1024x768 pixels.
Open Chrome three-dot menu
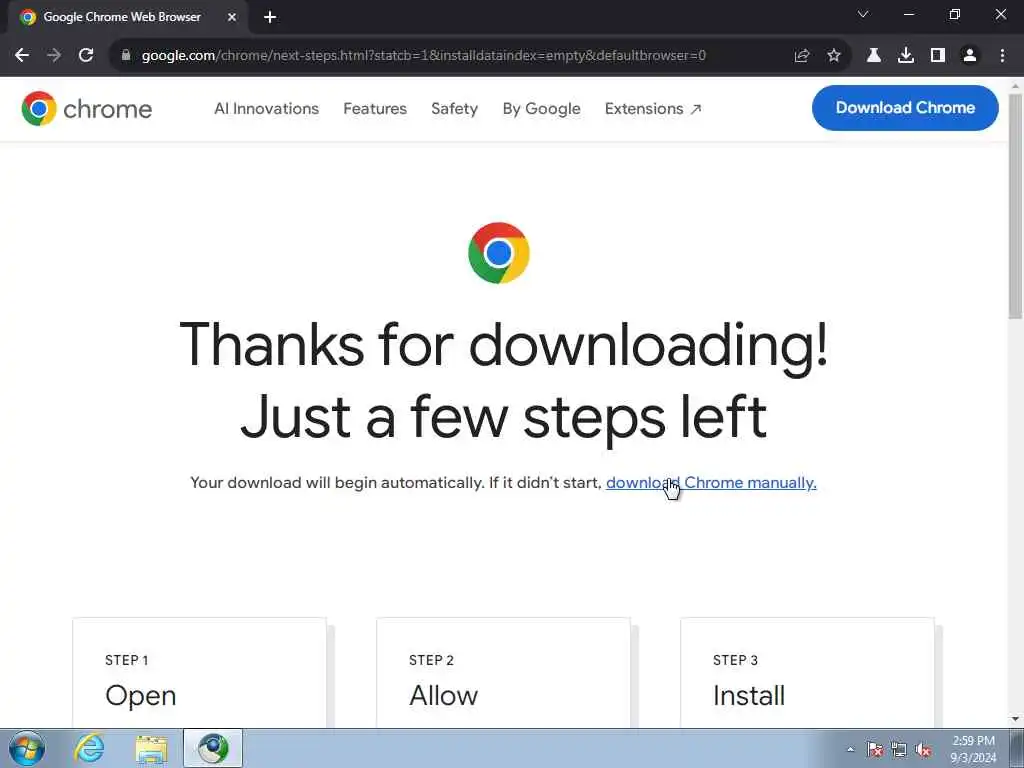[1002, 56]
